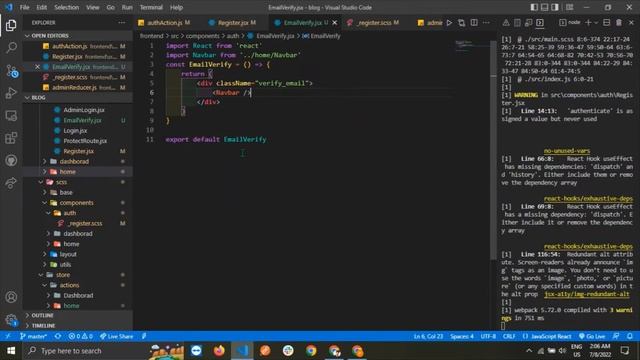Open the Remote Explorer view
The height and width of the screenshot is (360, 640).
(11, 116)
